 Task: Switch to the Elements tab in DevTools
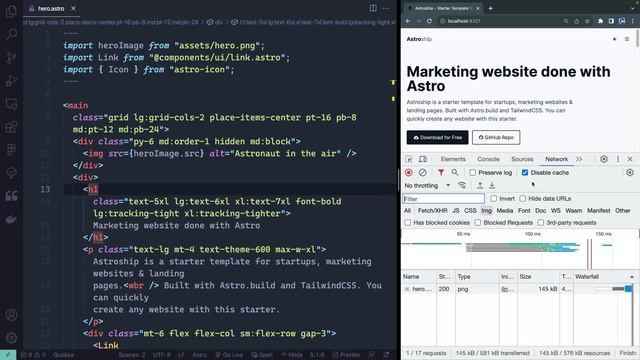click(453, 159)
